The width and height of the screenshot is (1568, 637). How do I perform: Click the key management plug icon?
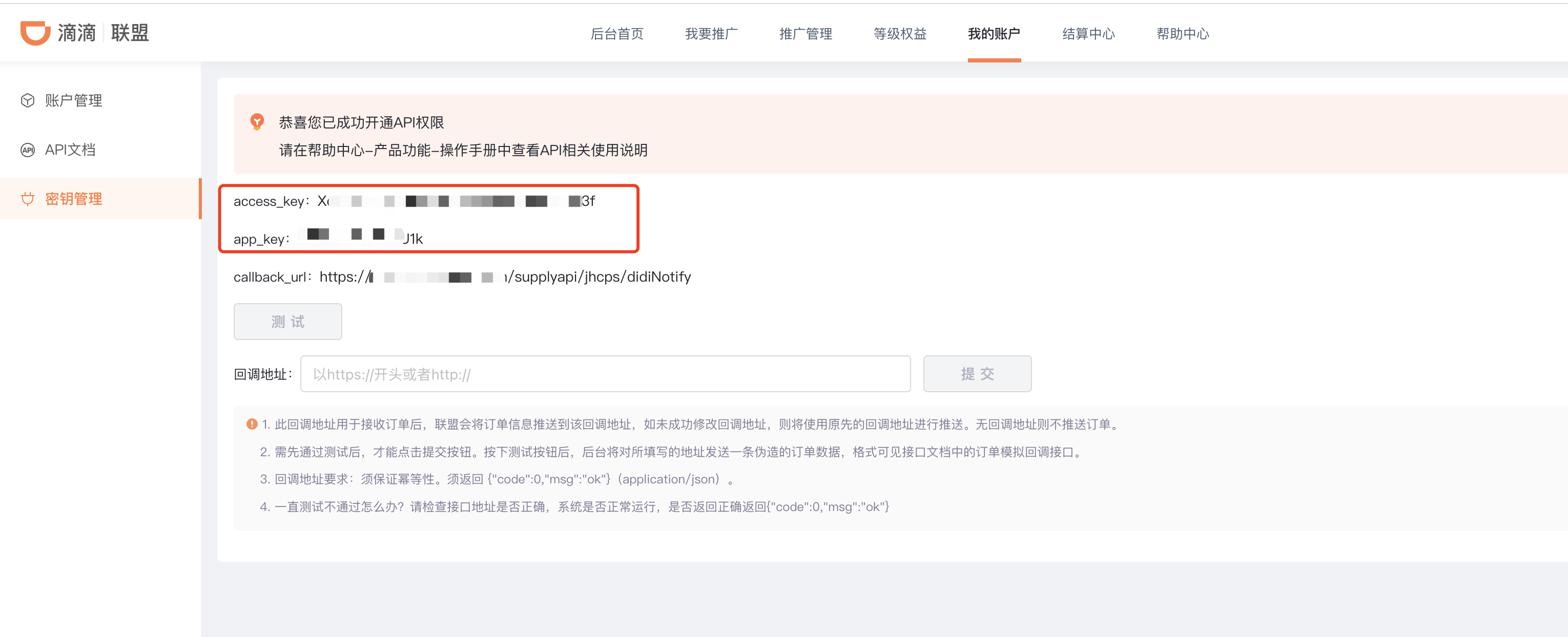point(27,199)
